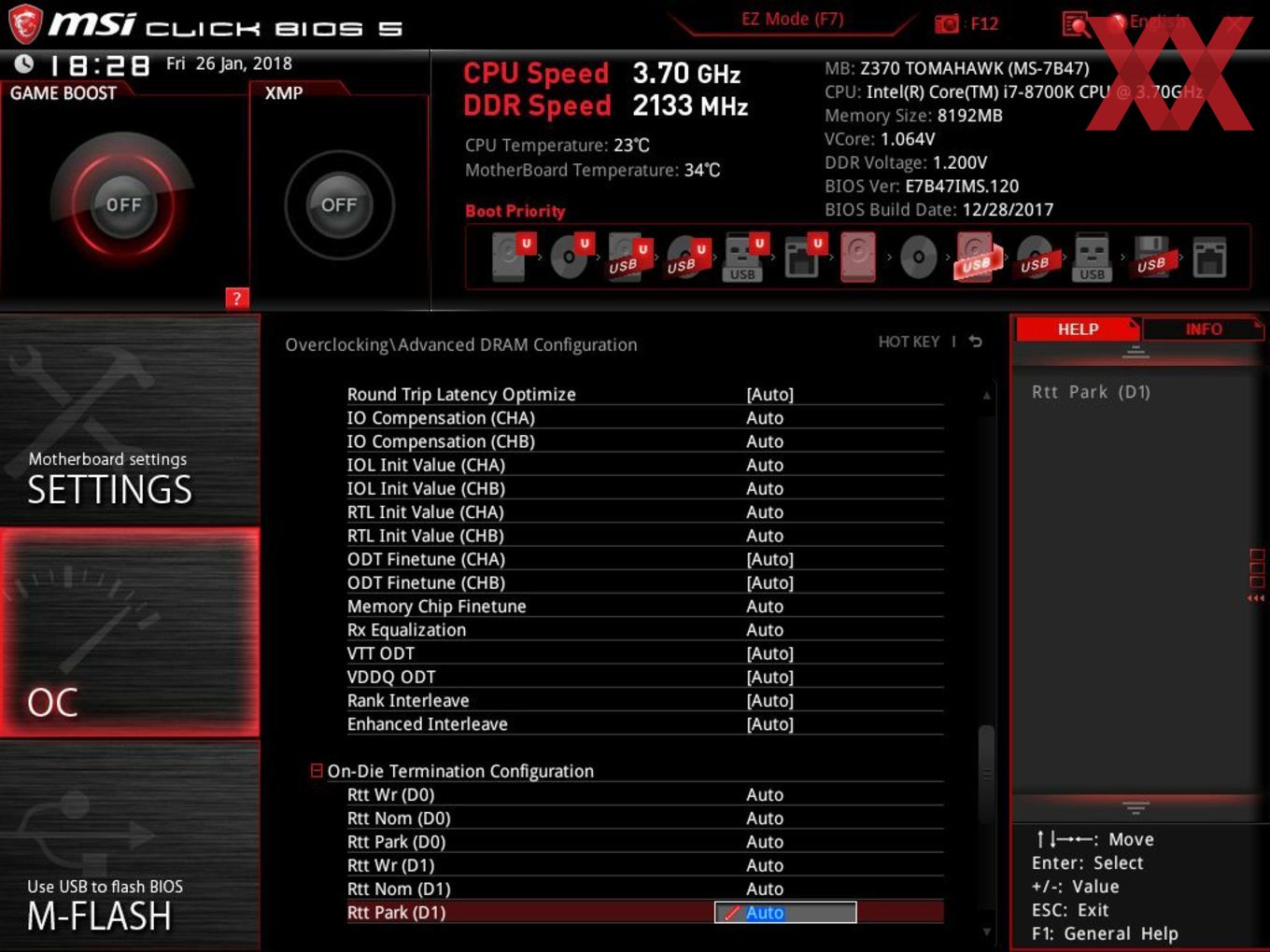
Task: Select the Rtt Wr (D1) row
Action: click(644, 865)
